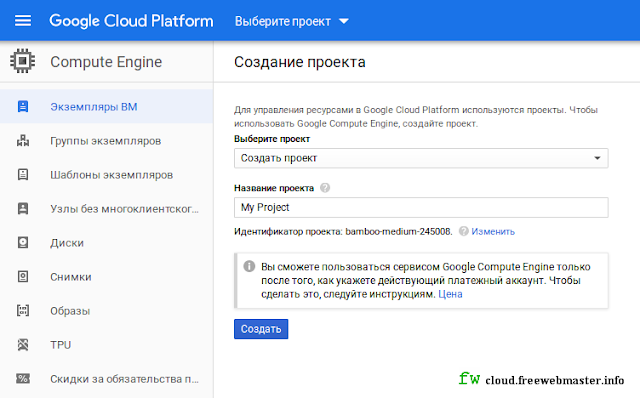Click the Узлы без многоклиентског... icon
Image resolution: width=640 pixels, height=398 pixels.
23,209
